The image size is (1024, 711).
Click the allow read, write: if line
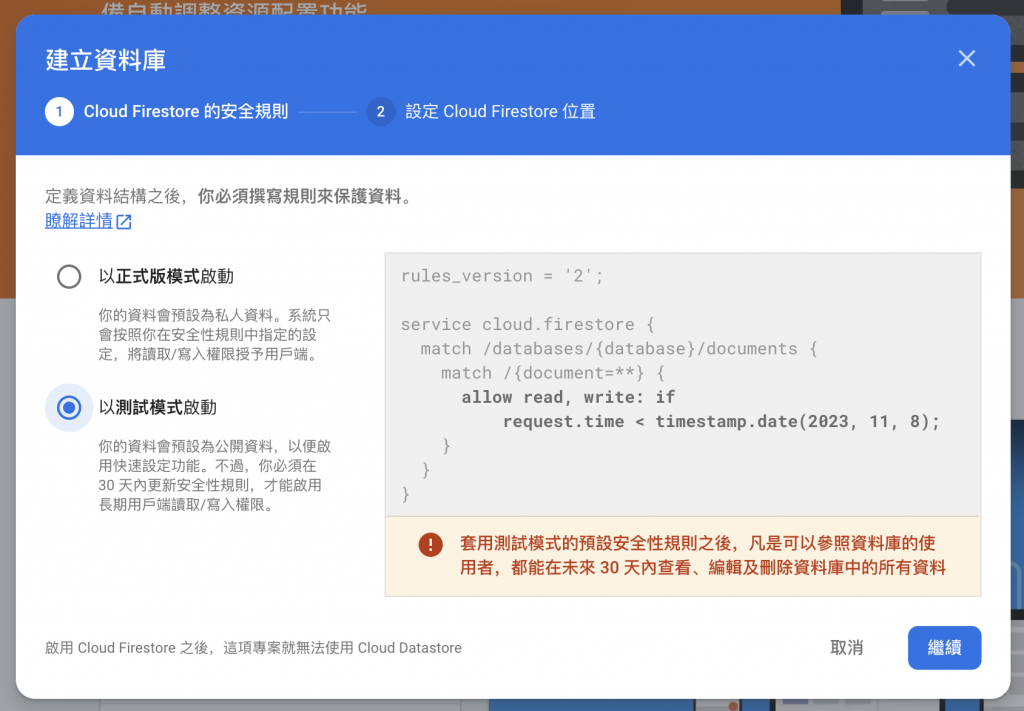point(568,397)
